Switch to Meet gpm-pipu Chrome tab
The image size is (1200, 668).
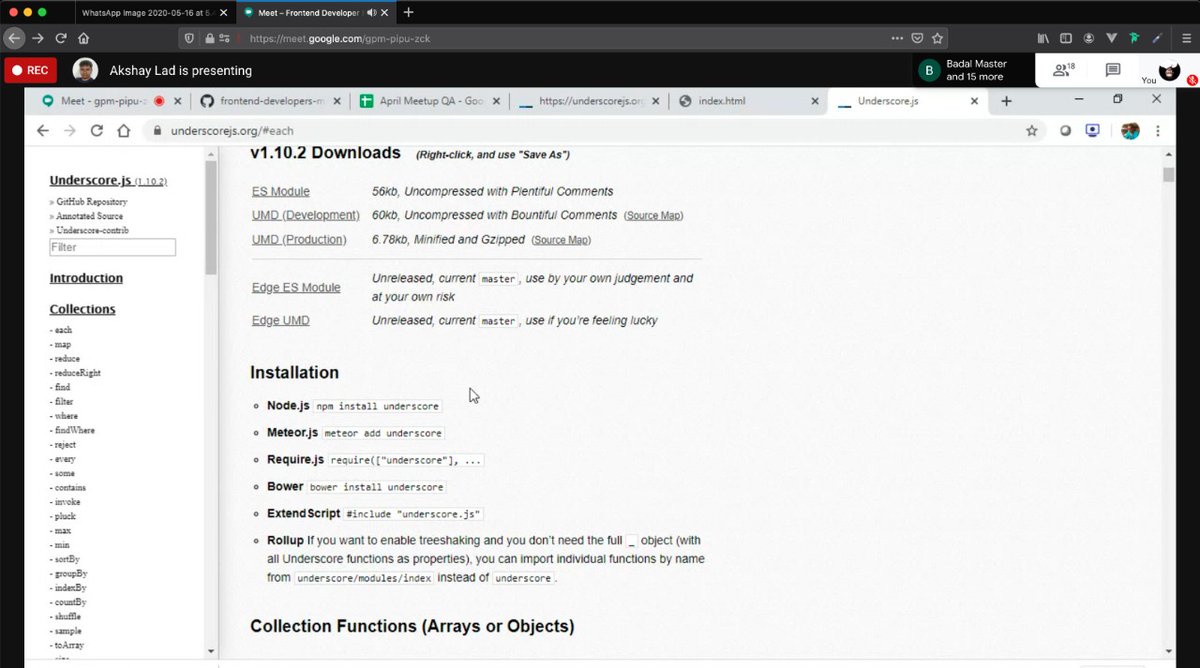point(105,101)
